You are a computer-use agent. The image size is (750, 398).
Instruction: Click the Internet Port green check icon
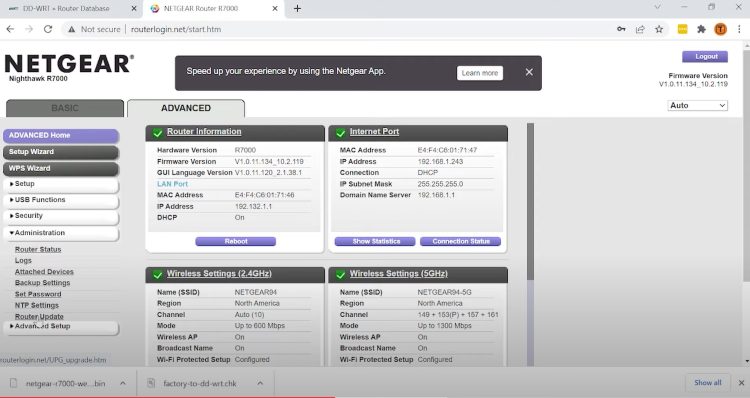(341, 133)
